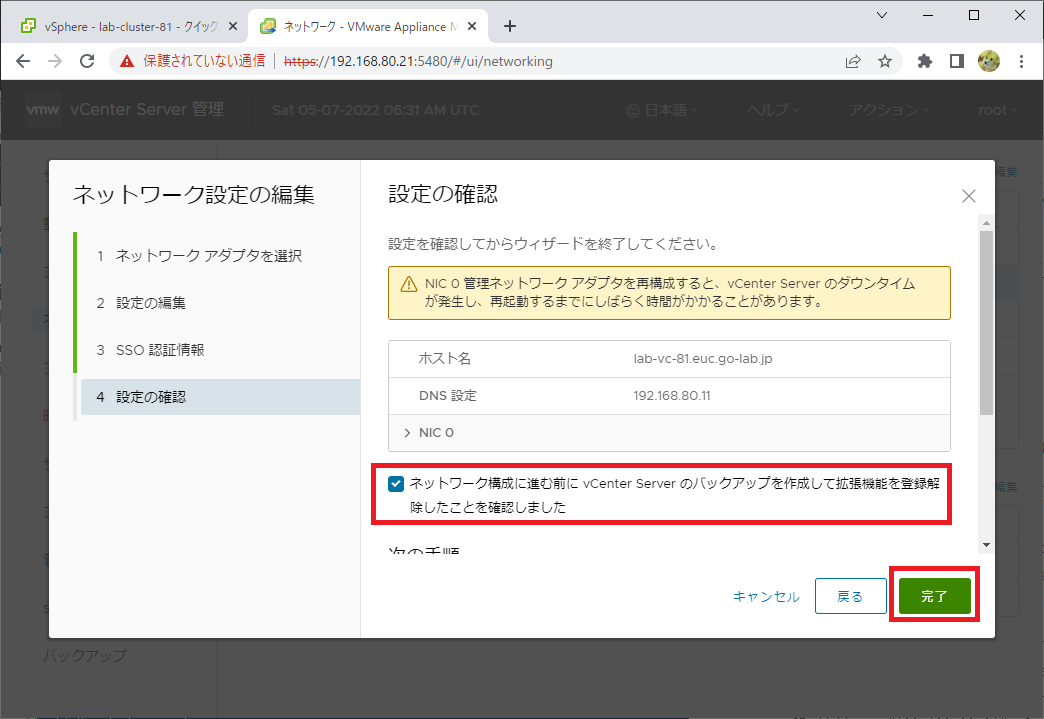
Task: Click the バックアップ sidebar item
Action: click(85, 656)
